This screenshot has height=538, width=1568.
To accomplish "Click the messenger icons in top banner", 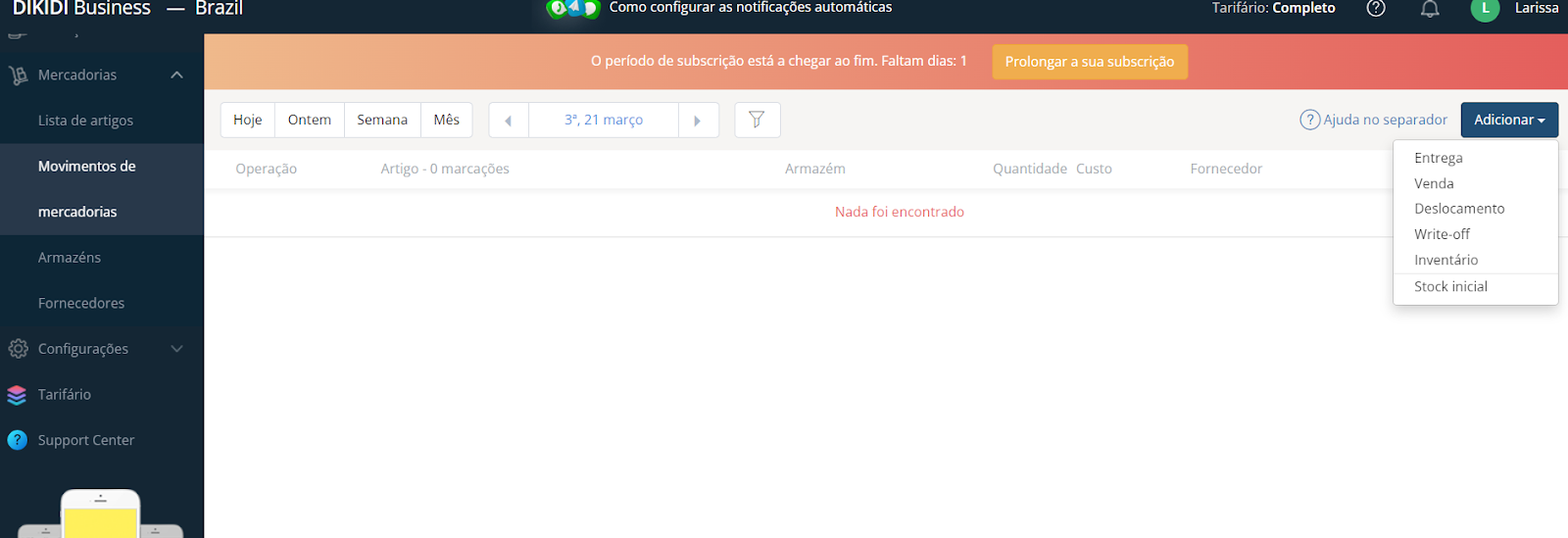I will click(x=573, y=9).
